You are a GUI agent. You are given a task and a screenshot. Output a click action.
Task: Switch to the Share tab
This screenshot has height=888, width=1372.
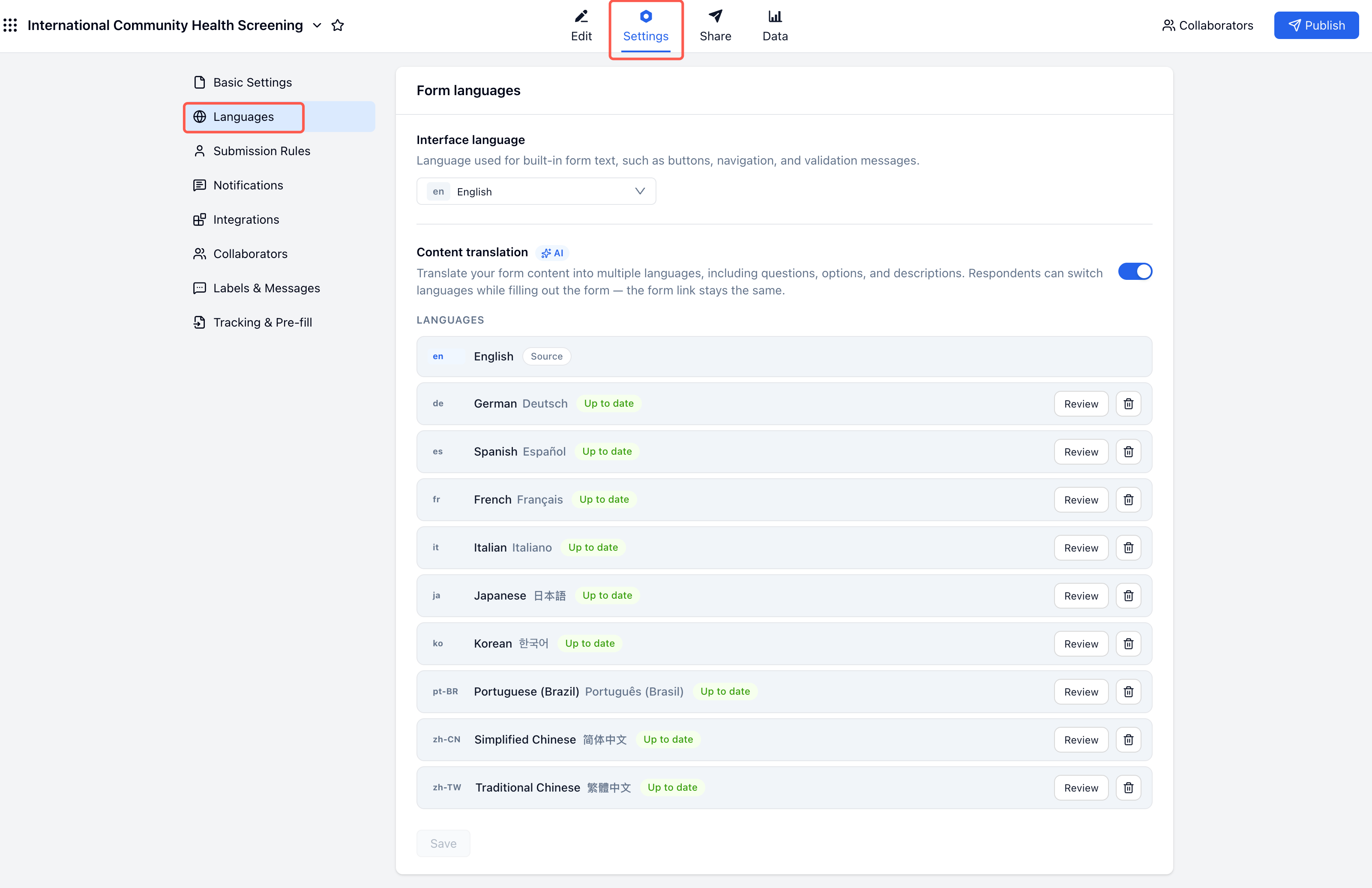[716, 26]
